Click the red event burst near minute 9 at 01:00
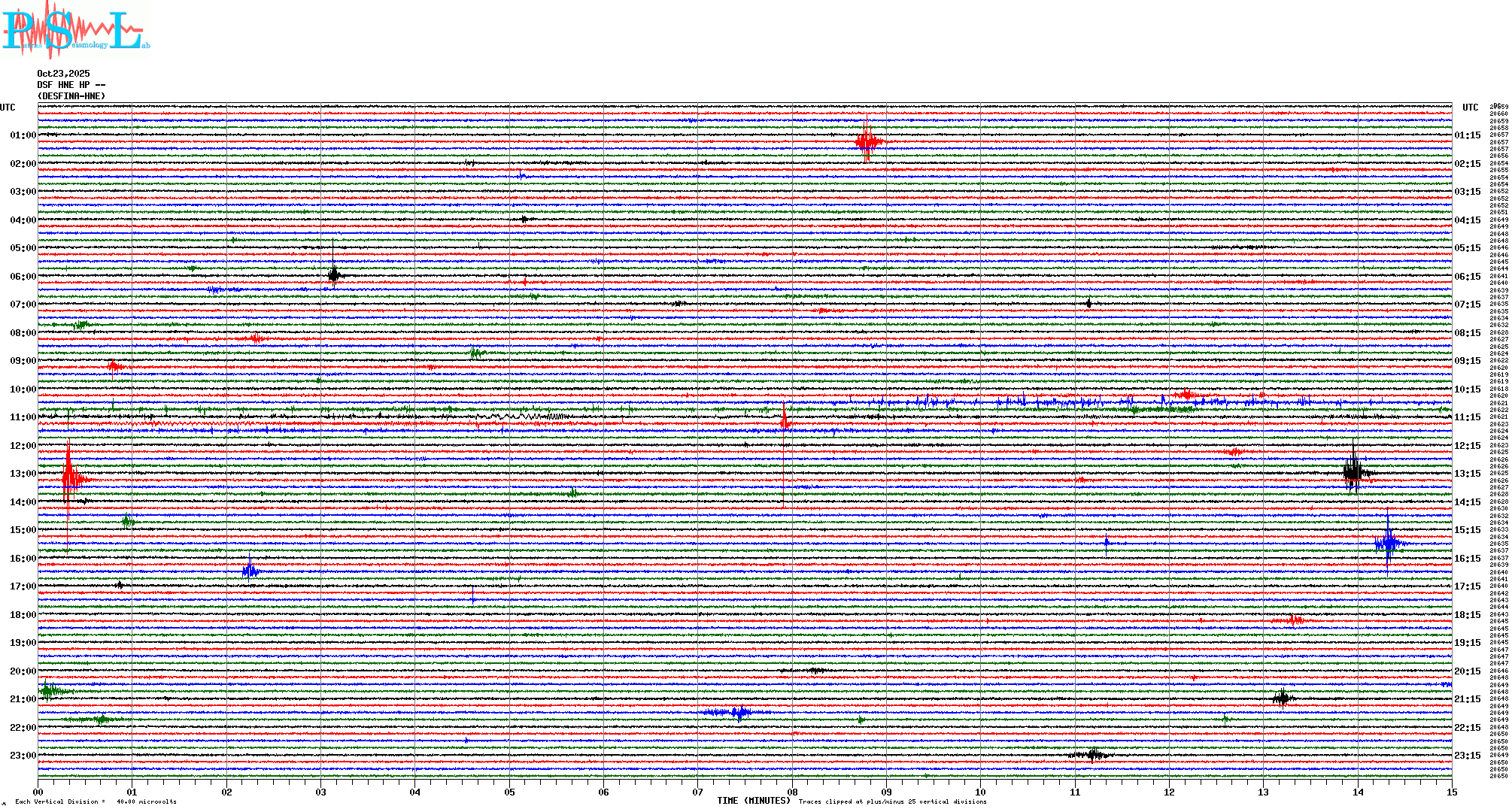This screenshot has height=812, width=1512. tap(867, 141)
